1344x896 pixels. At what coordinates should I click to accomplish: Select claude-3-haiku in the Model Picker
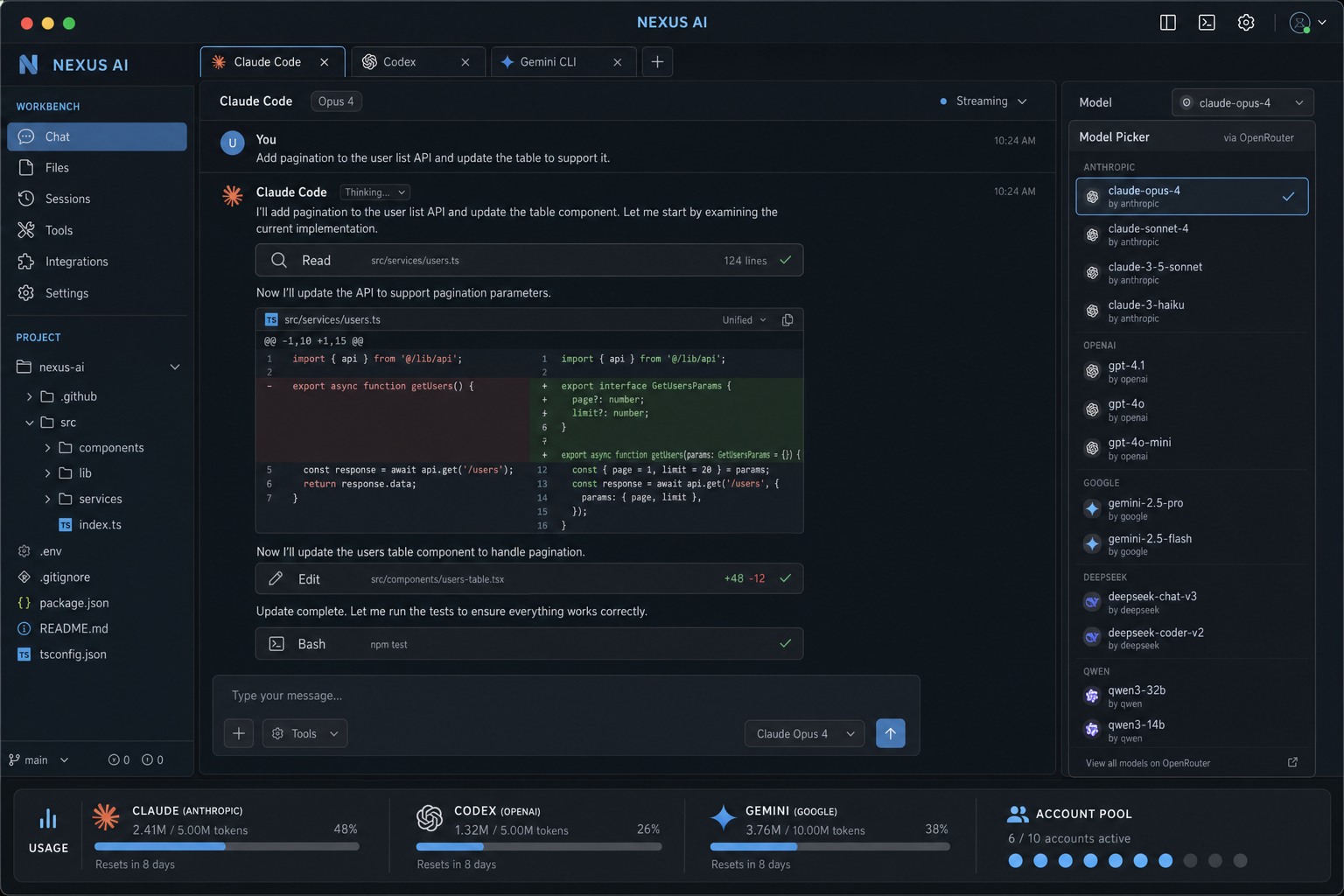pyautogui.click(x=1192, y=311)
